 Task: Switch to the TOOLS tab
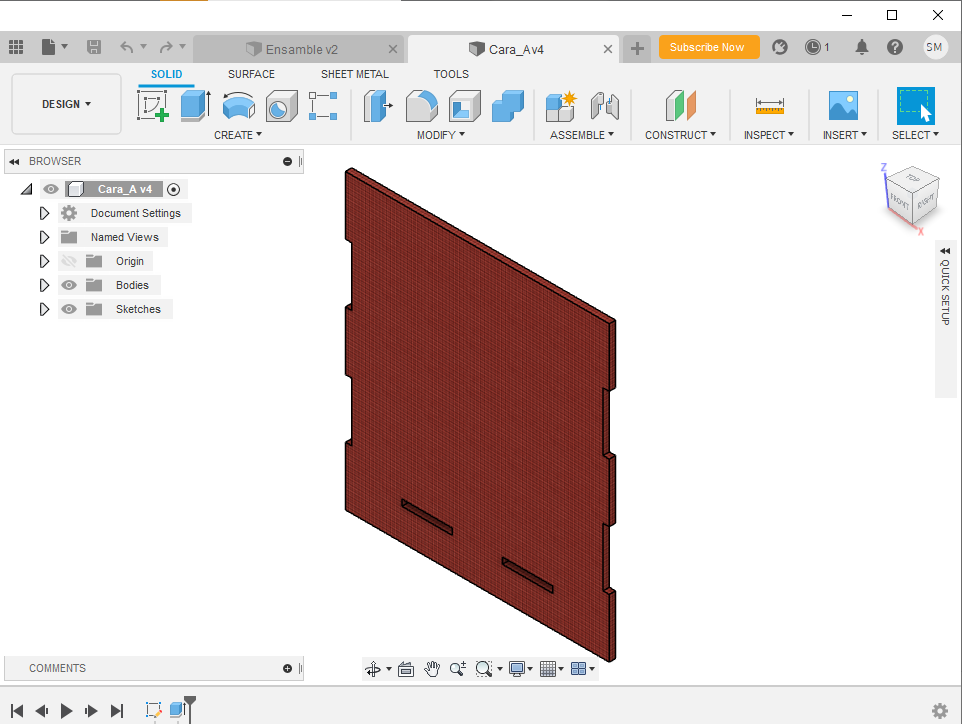pos(451,74)
